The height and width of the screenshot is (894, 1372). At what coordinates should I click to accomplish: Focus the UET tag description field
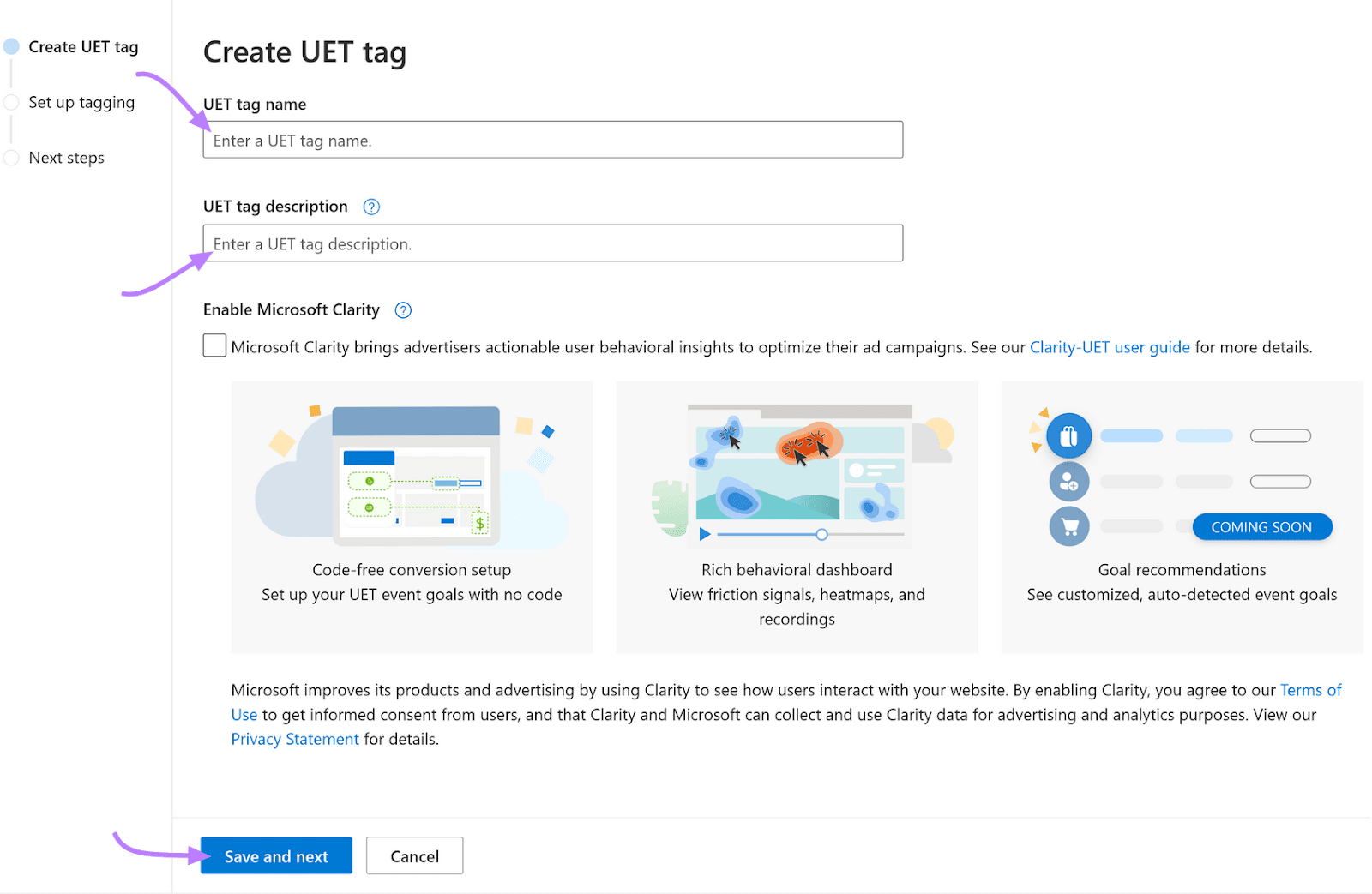tap(552, 244)
